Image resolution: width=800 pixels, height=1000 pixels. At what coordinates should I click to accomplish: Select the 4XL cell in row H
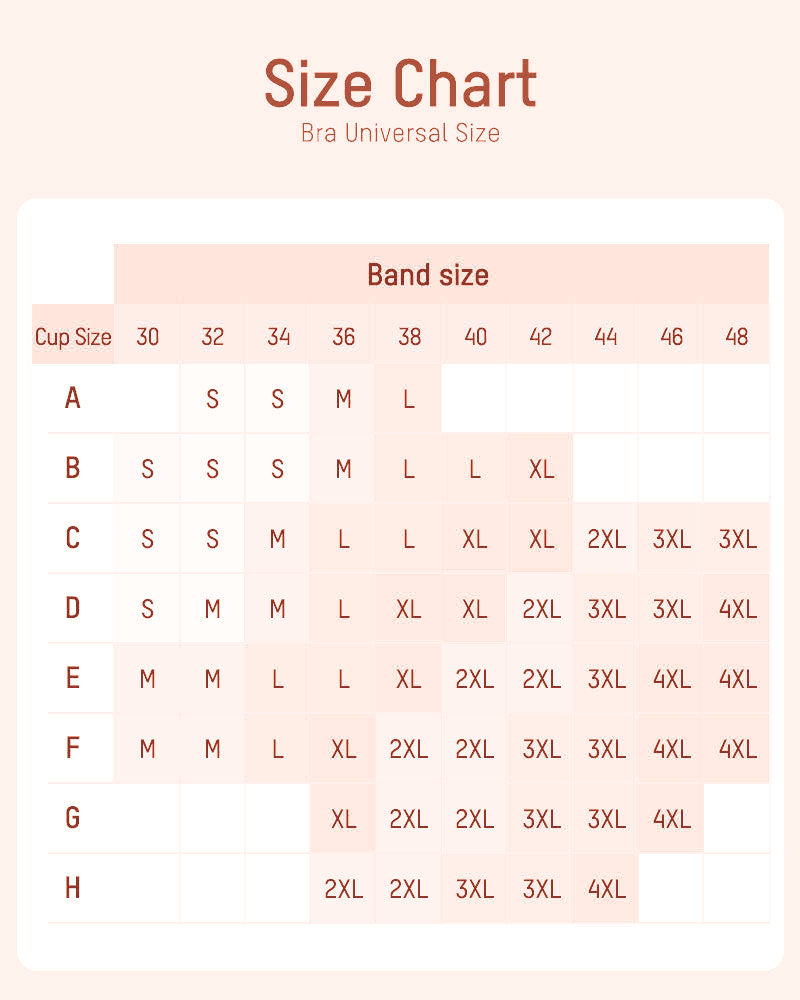tap(606, 888)
